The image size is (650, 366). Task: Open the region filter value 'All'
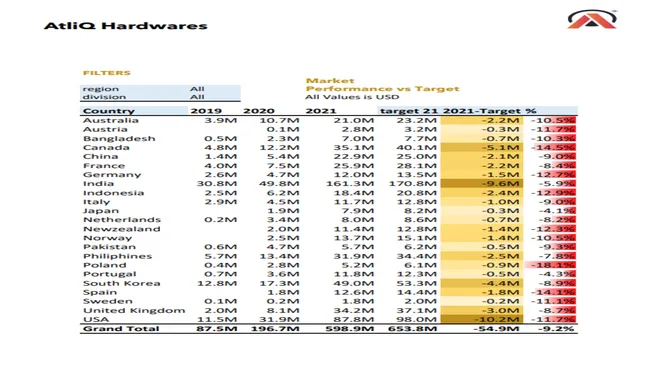point(197,89)
